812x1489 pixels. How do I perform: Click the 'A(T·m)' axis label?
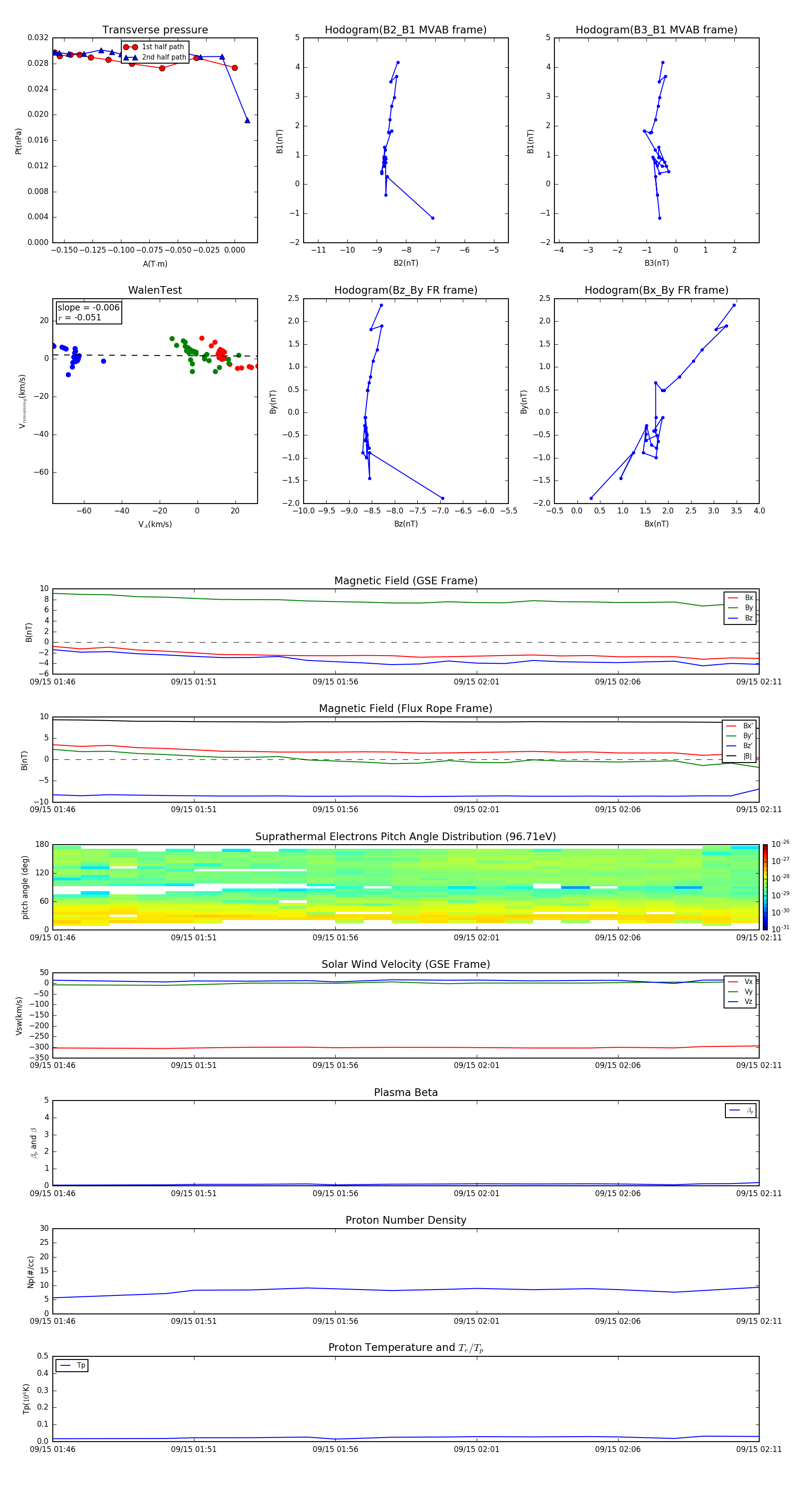coord(155,264)
